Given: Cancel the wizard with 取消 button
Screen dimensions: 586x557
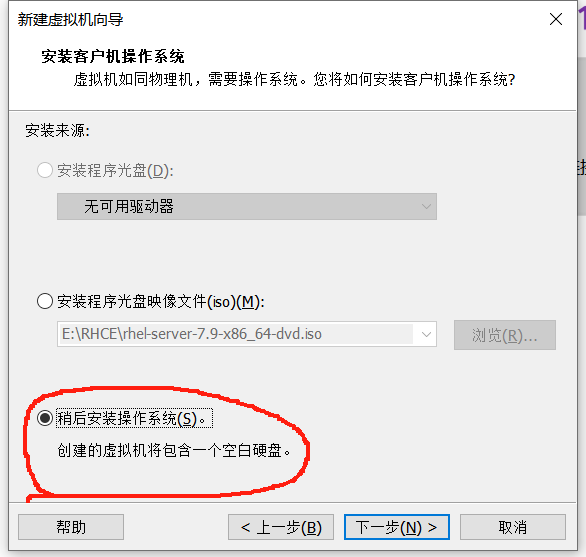Looking at the screenshot, I should coord(513,527).
